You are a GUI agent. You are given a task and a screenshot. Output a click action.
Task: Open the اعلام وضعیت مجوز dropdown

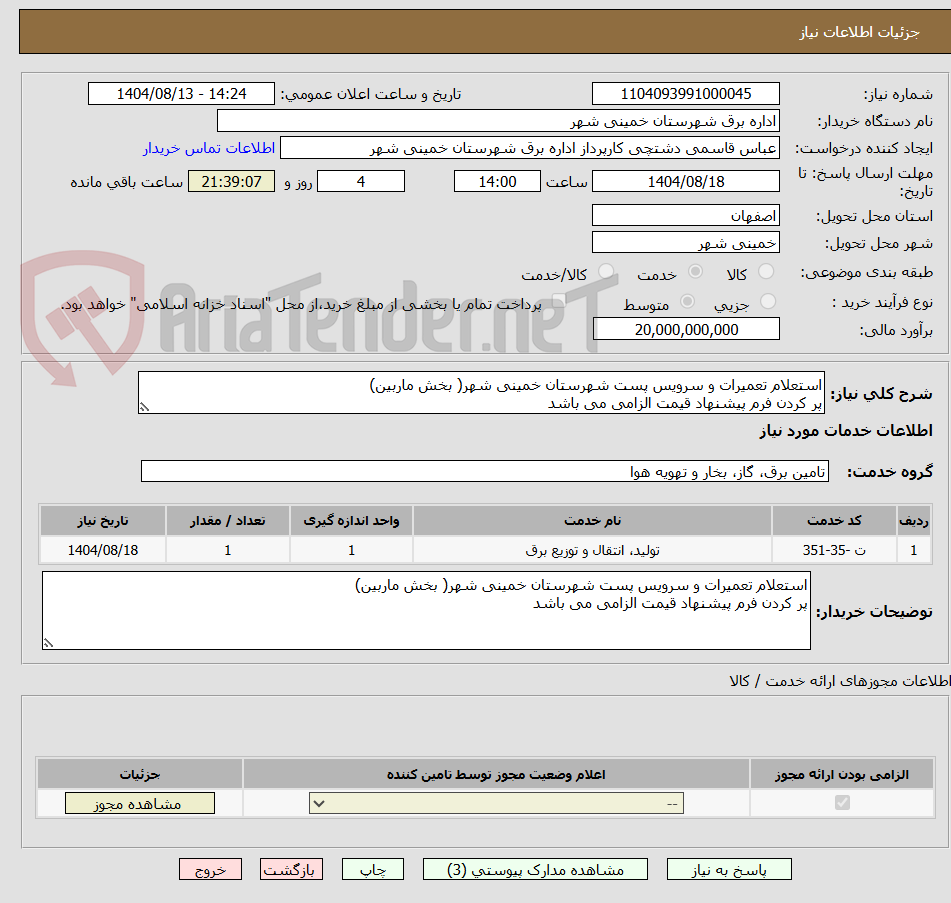(x=493, y=802)
